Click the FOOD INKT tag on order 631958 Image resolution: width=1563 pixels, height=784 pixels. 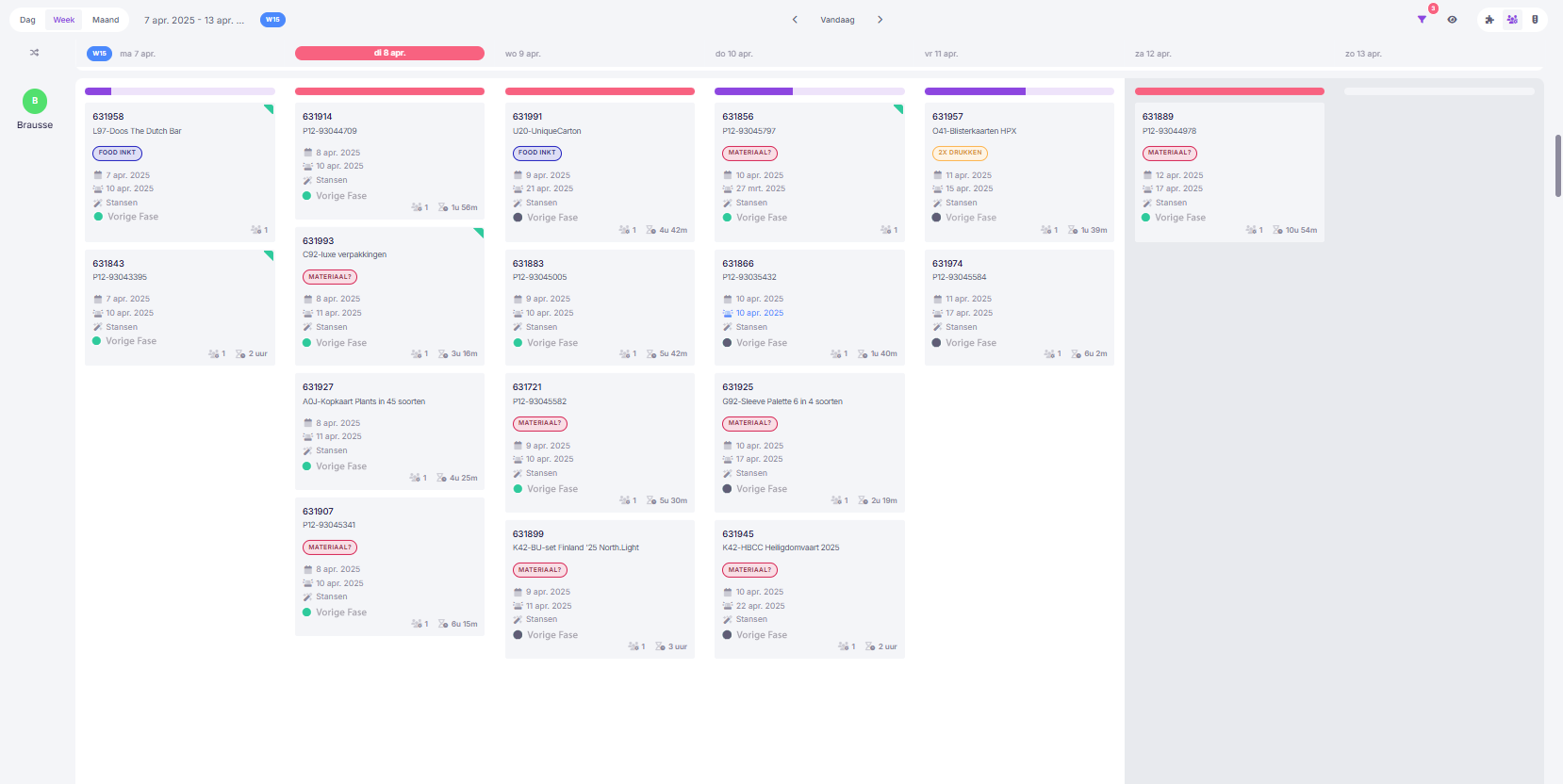pyautogui.click(x=117, y=153)
